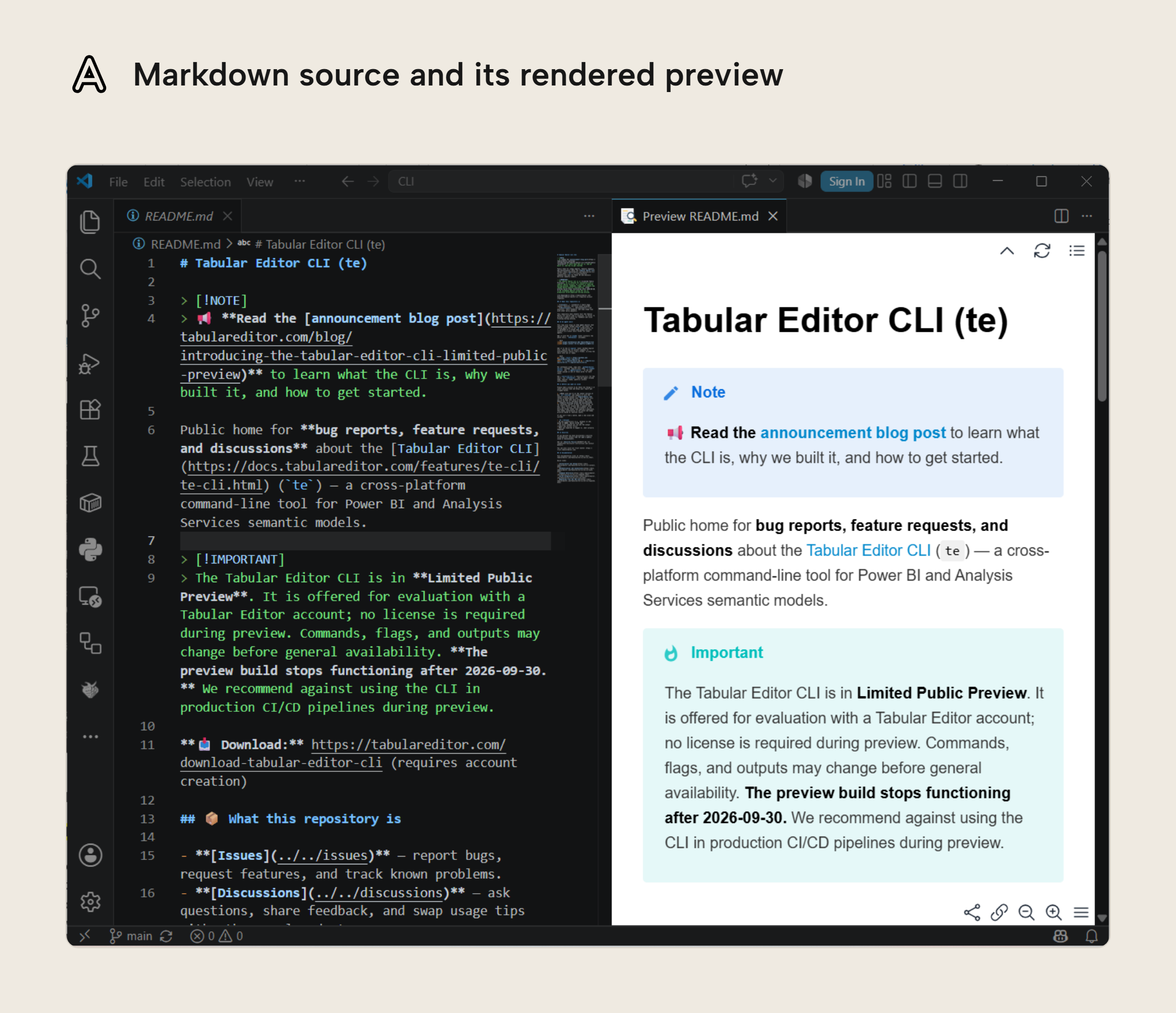Split the preview editor to the right
Image resolution: width=1176 pixels, height=1013 pixels.
pyautogui.click(x=1061, y=216)
